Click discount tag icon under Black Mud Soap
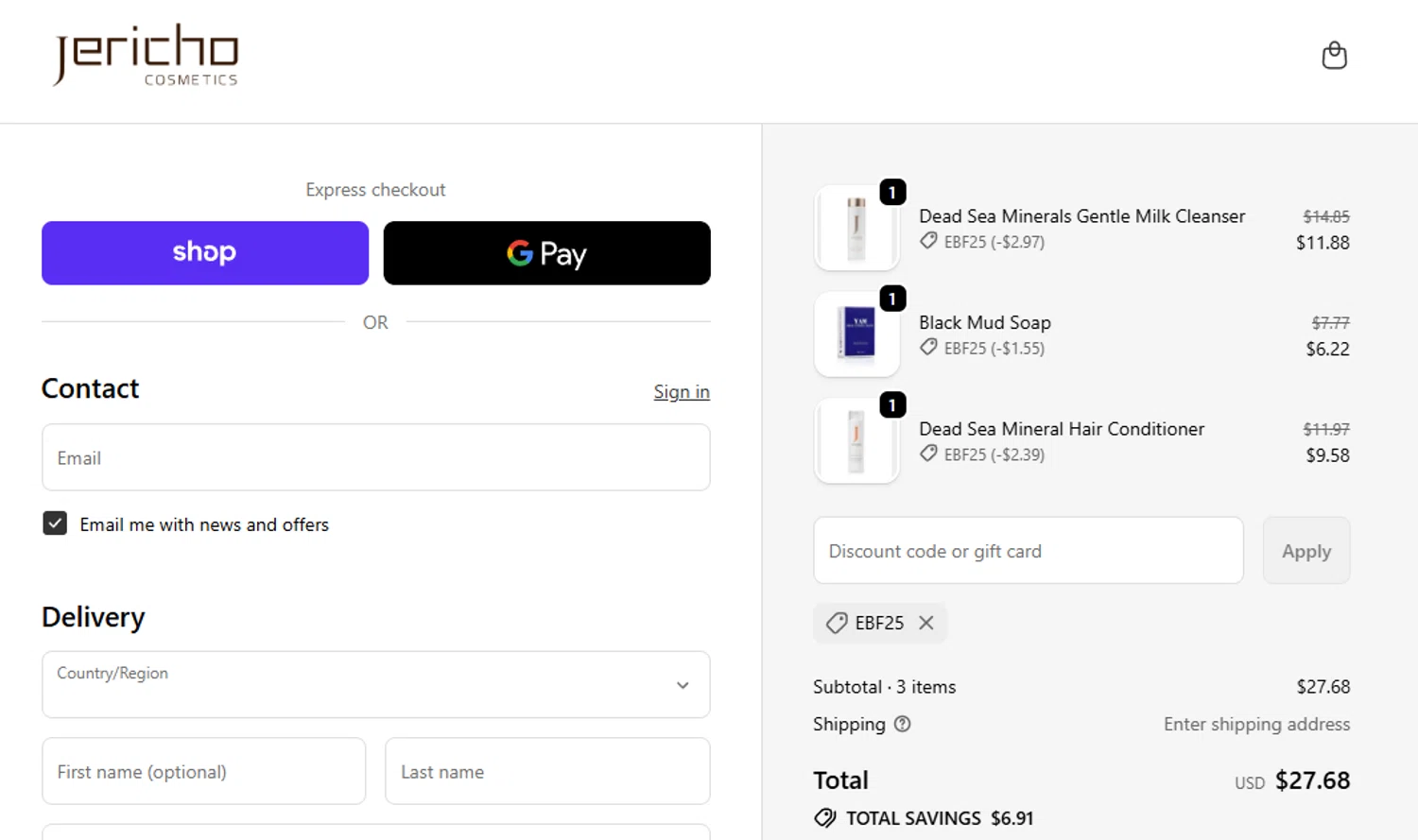This screenshot has width=1418, height=840. tap(928, 348)
